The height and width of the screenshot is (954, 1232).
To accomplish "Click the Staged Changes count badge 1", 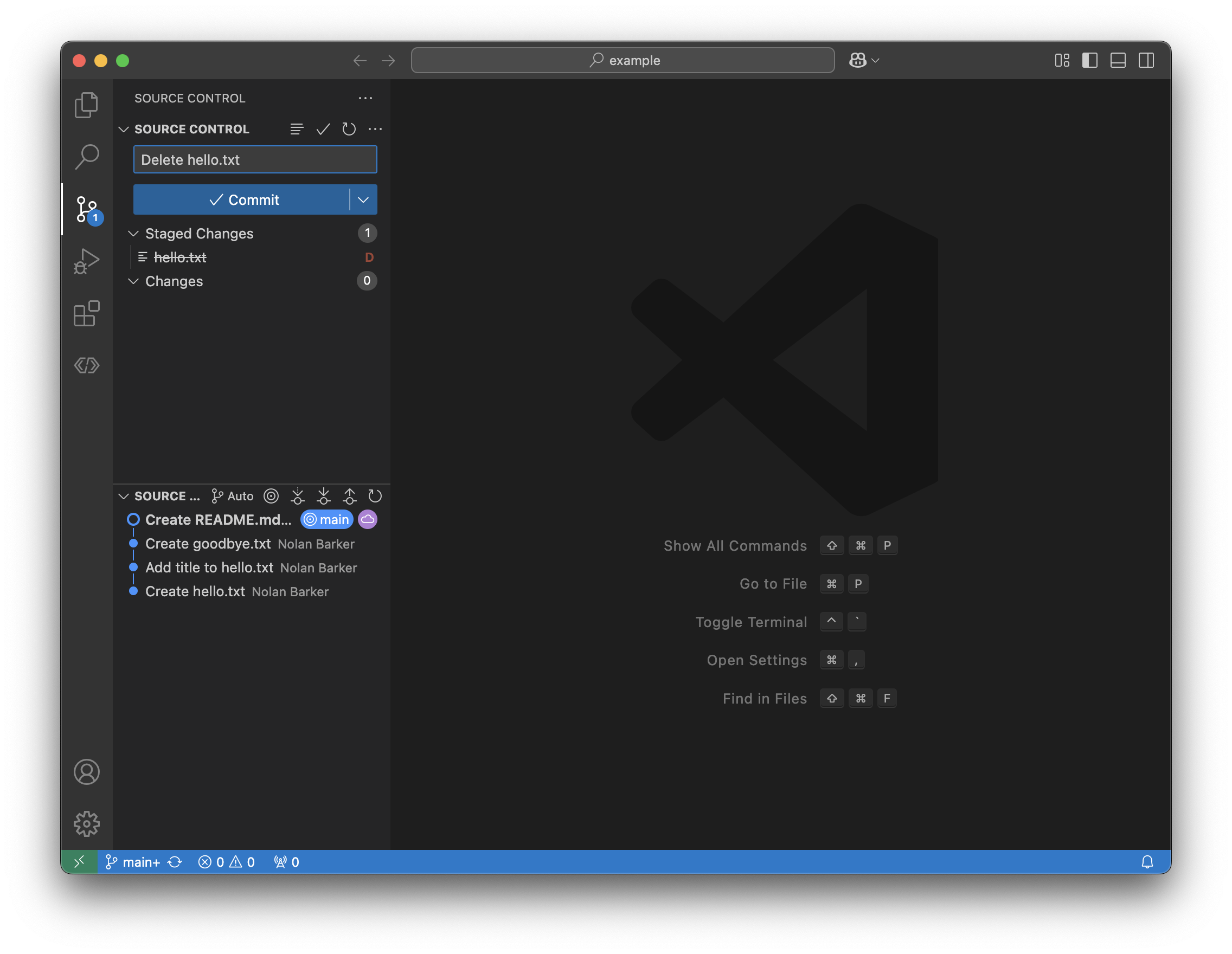I will [367, 233].
